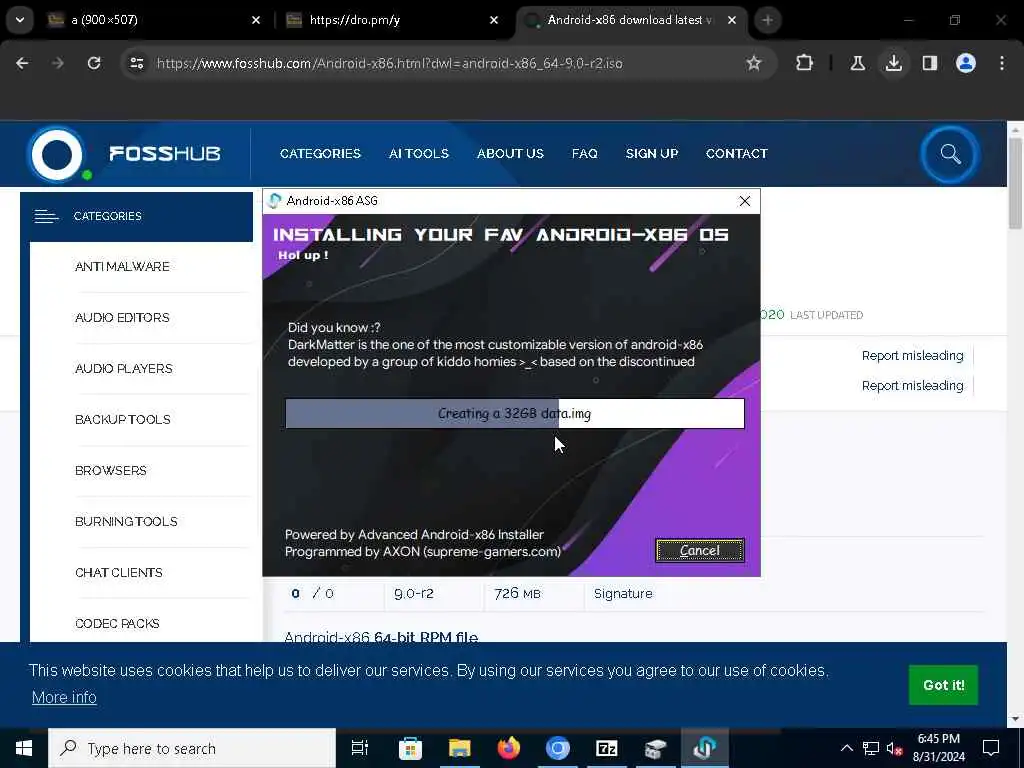Click the address bar URL
1024x768 pixels.
pyautogui.click(x=389, y=63)
